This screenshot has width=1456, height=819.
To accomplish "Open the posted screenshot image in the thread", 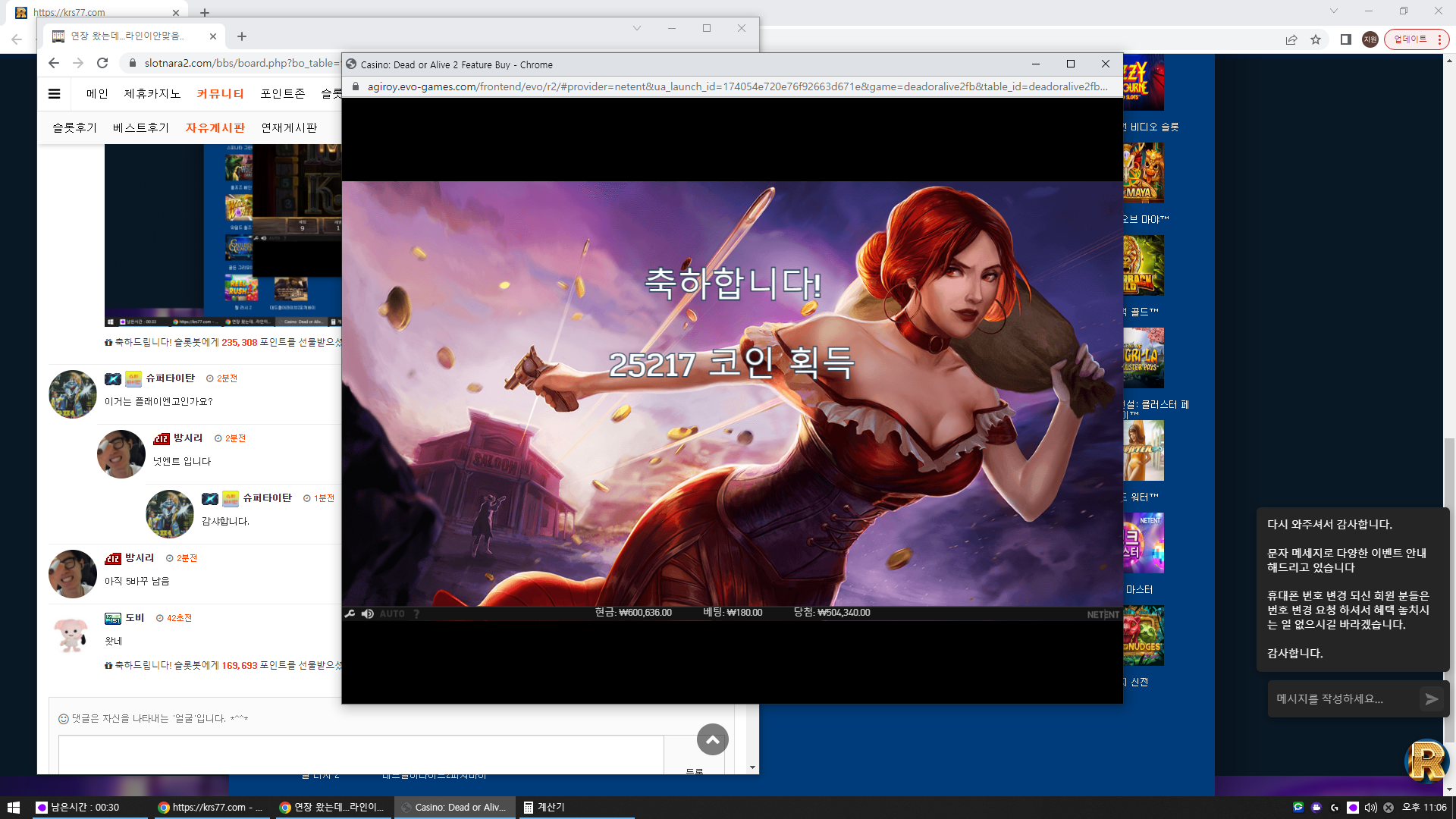I will pos(223,235).
